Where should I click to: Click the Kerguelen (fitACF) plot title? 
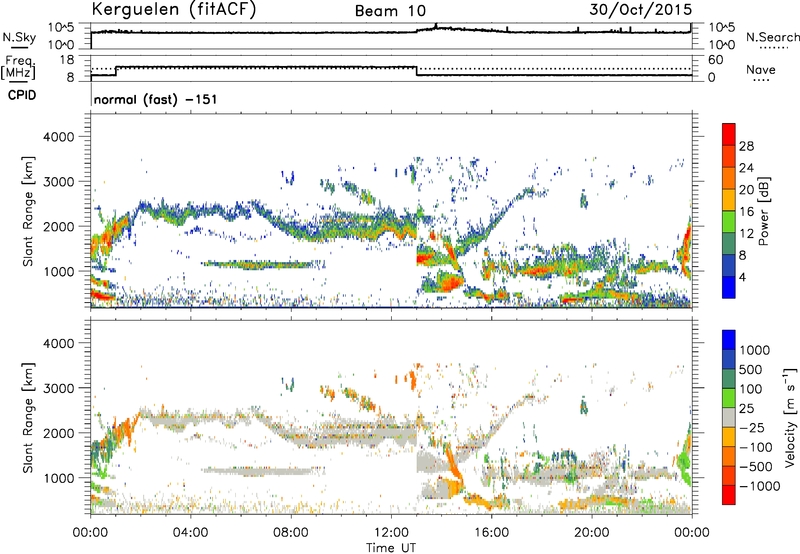tap(173, 10)
